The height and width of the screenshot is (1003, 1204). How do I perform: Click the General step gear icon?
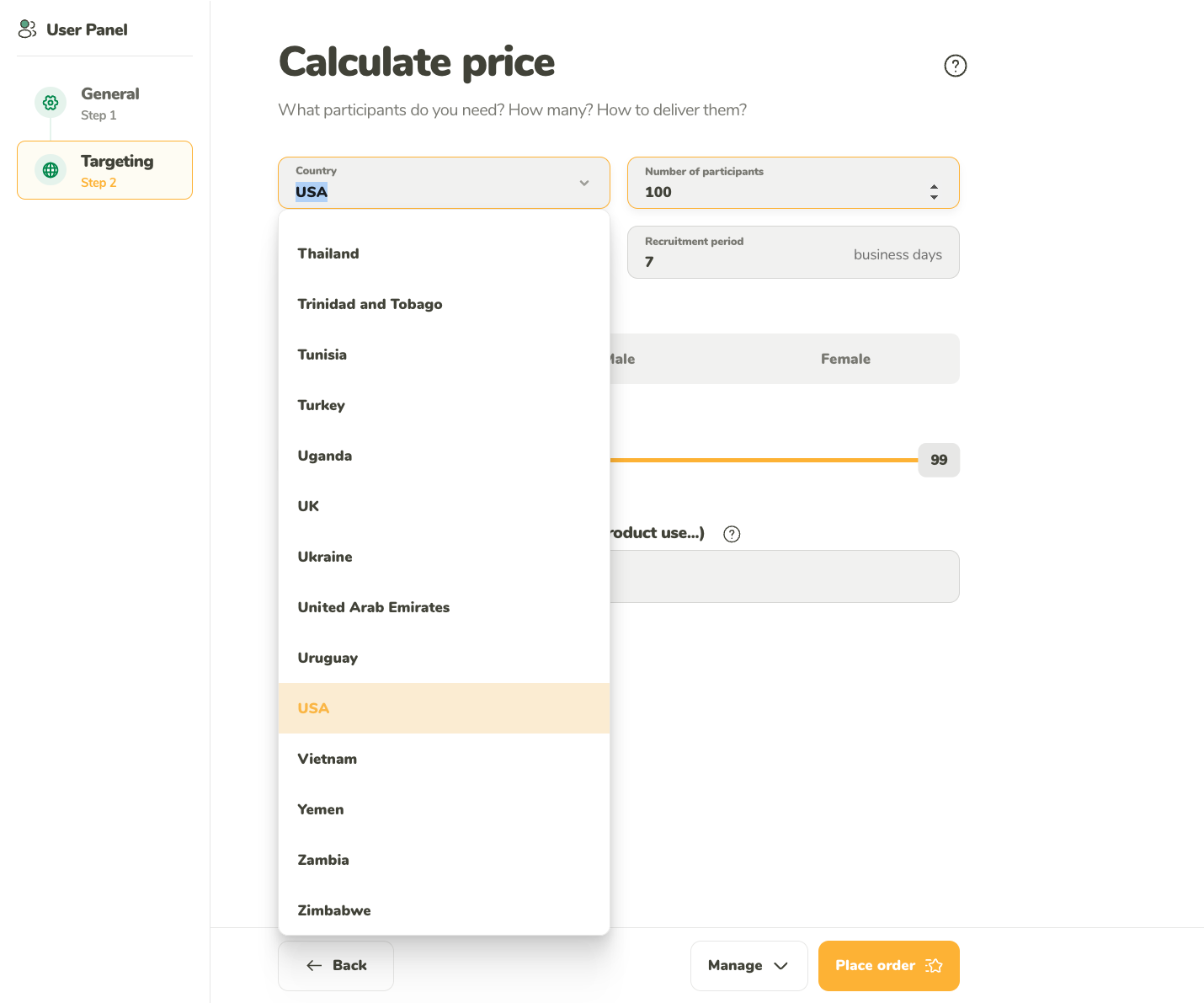pyautogui.click(x=51, y=103)
